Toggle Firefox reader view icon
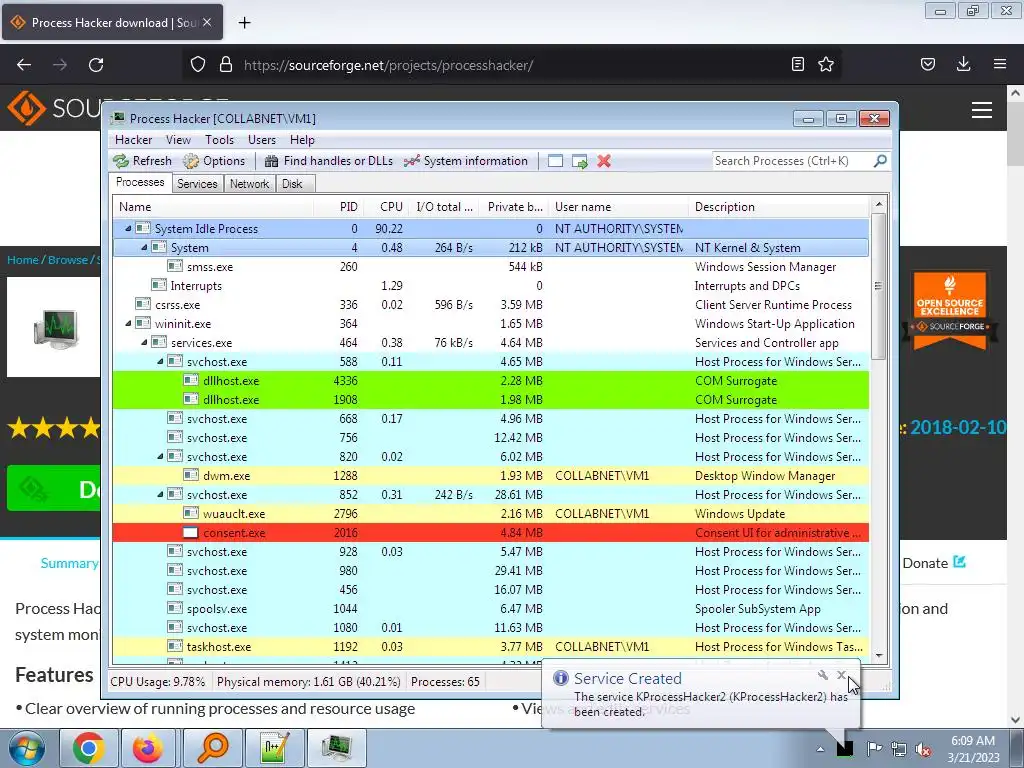 797,64
